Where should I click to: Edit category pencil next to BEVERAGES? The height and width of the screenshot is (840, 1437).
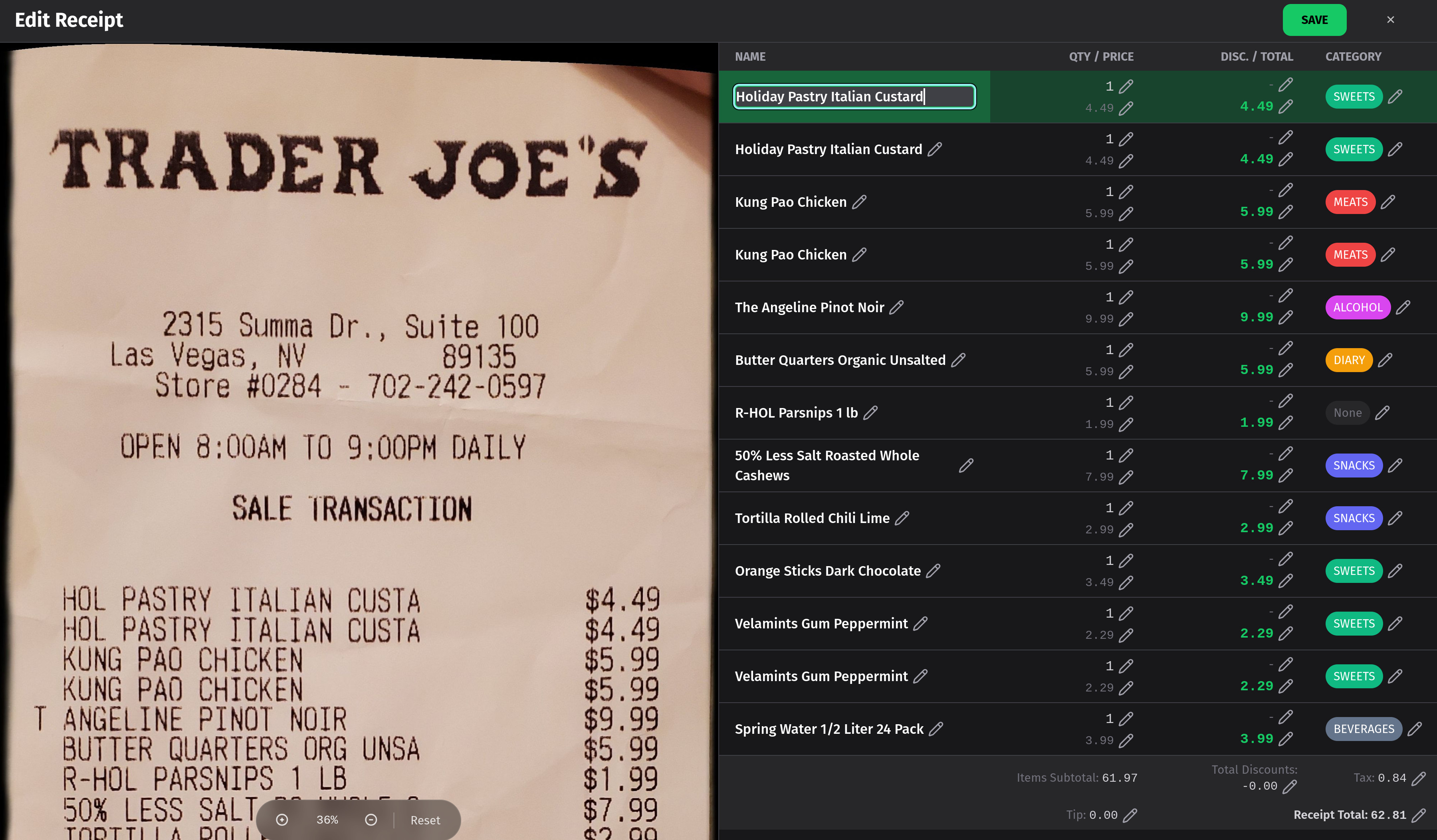pos(1414,729)
